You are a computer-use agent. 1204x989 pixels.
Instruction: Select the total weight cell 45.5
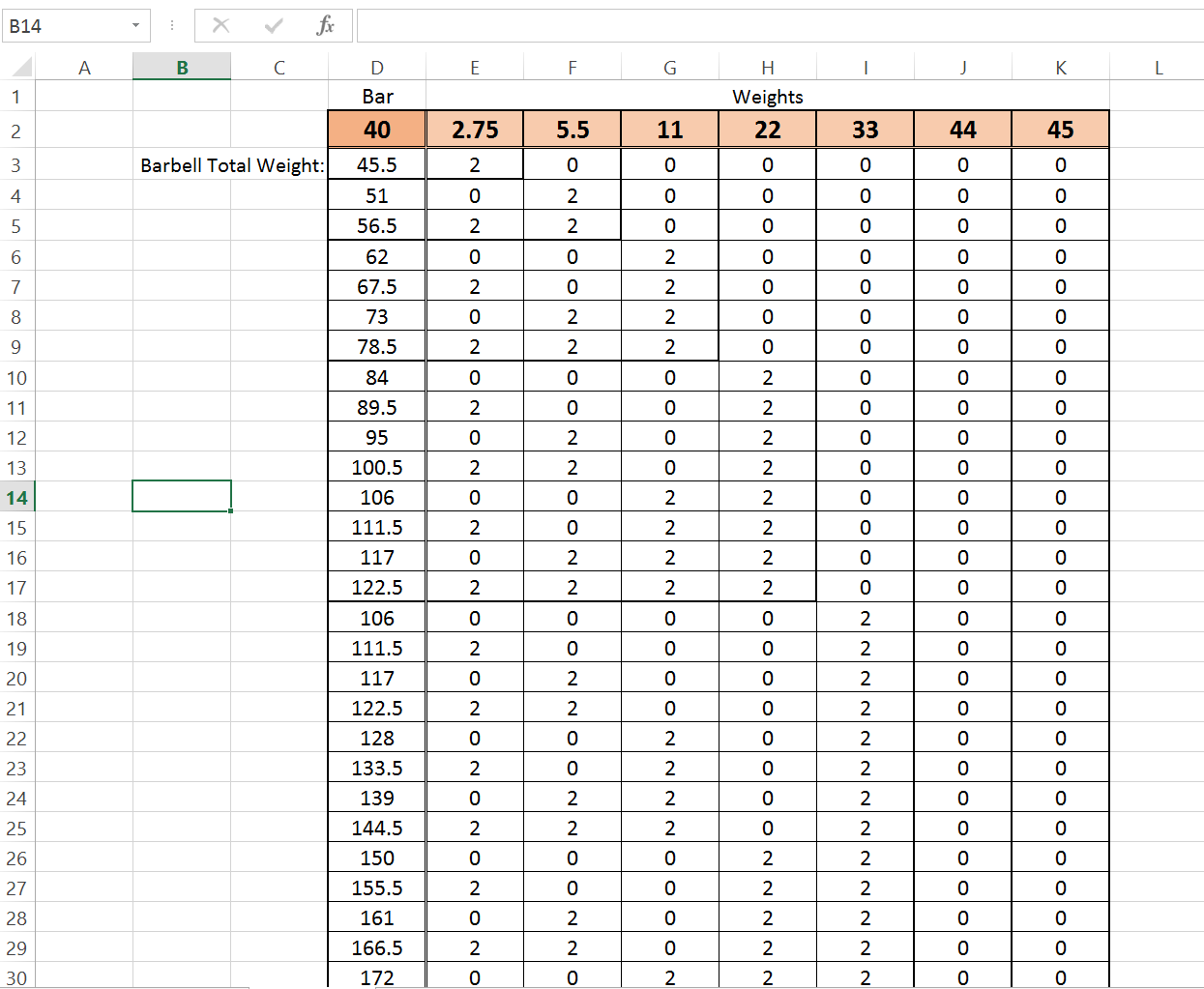click(x=377, y=165)
